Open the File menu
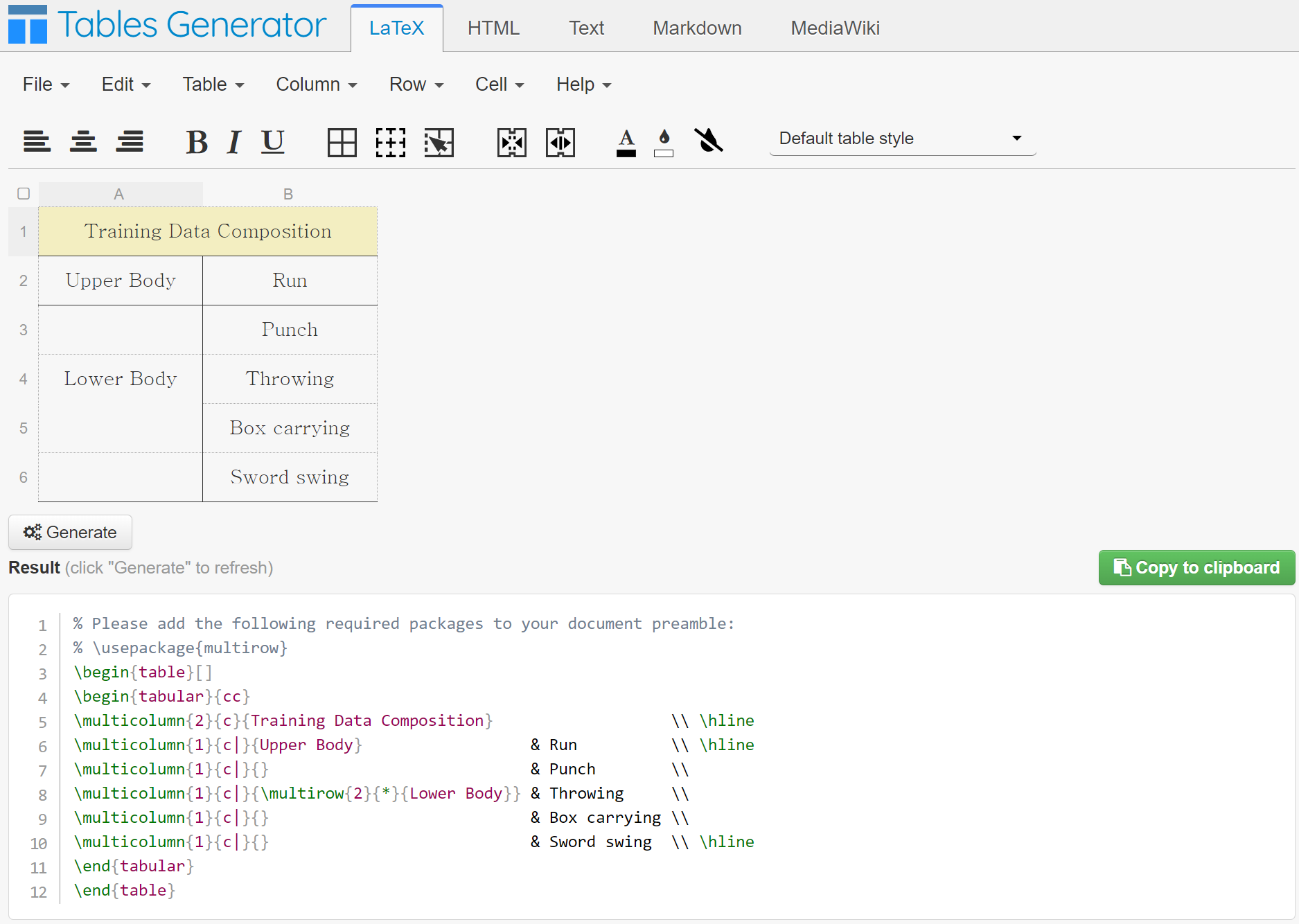 pos(46,85)
